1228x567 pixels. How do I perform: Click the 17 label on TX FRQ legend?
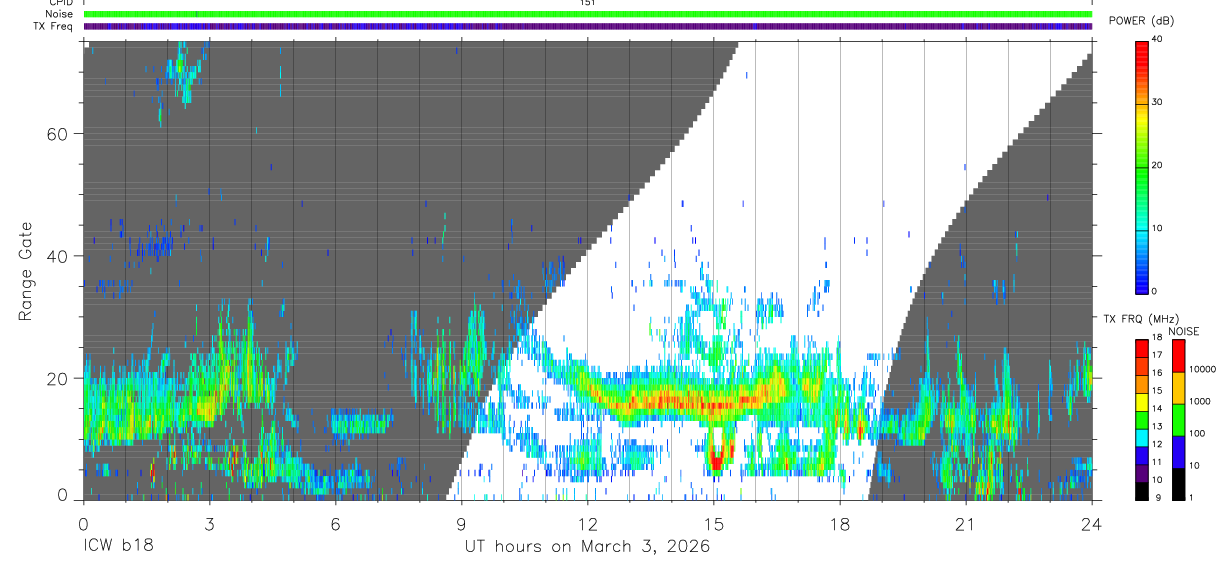point(1157,355)
